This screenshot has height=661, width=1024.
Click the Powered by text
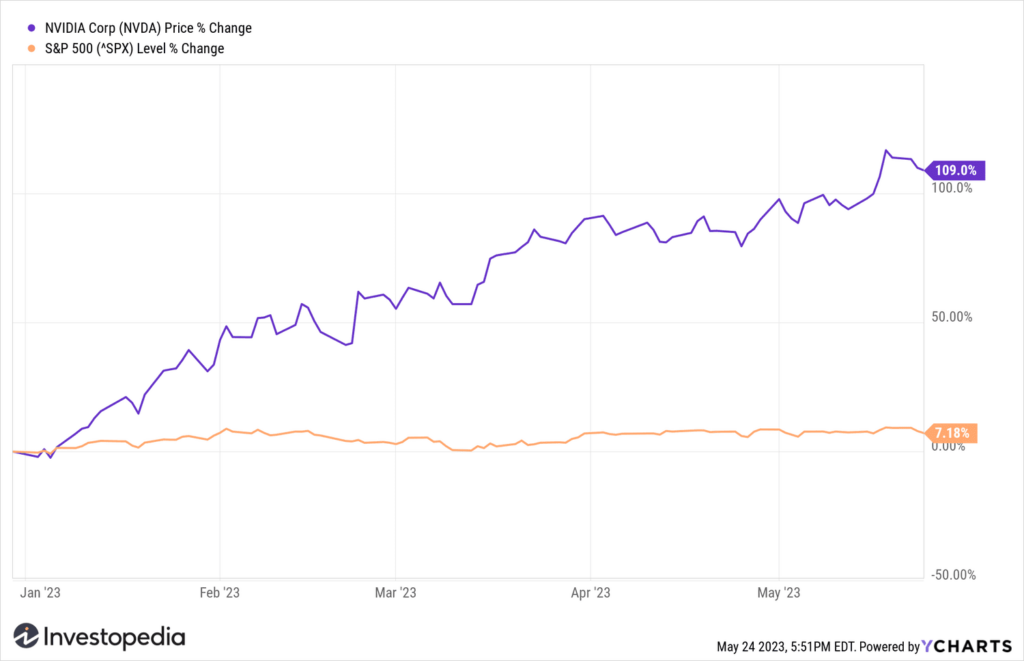click(889, 647)
